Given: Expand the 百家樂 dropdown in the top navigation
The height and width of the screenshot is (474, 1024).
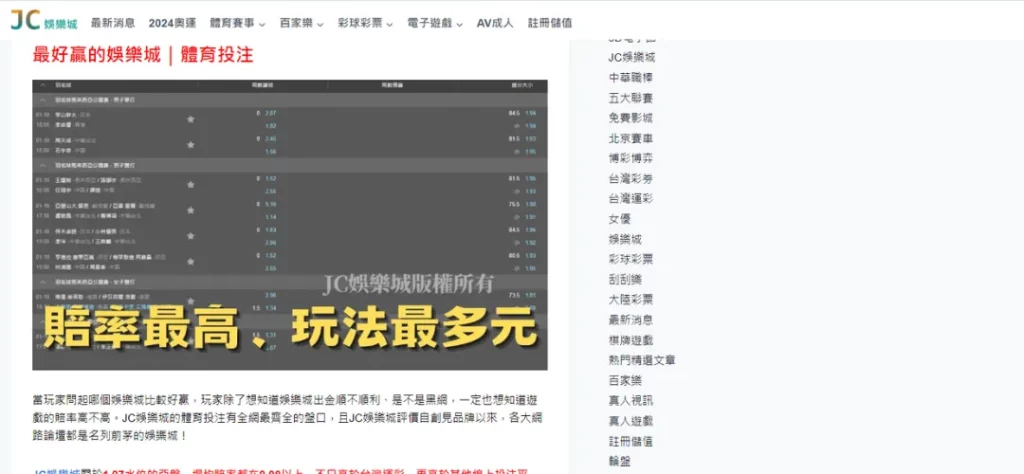Looking at the screenshot, I should 302,23.
